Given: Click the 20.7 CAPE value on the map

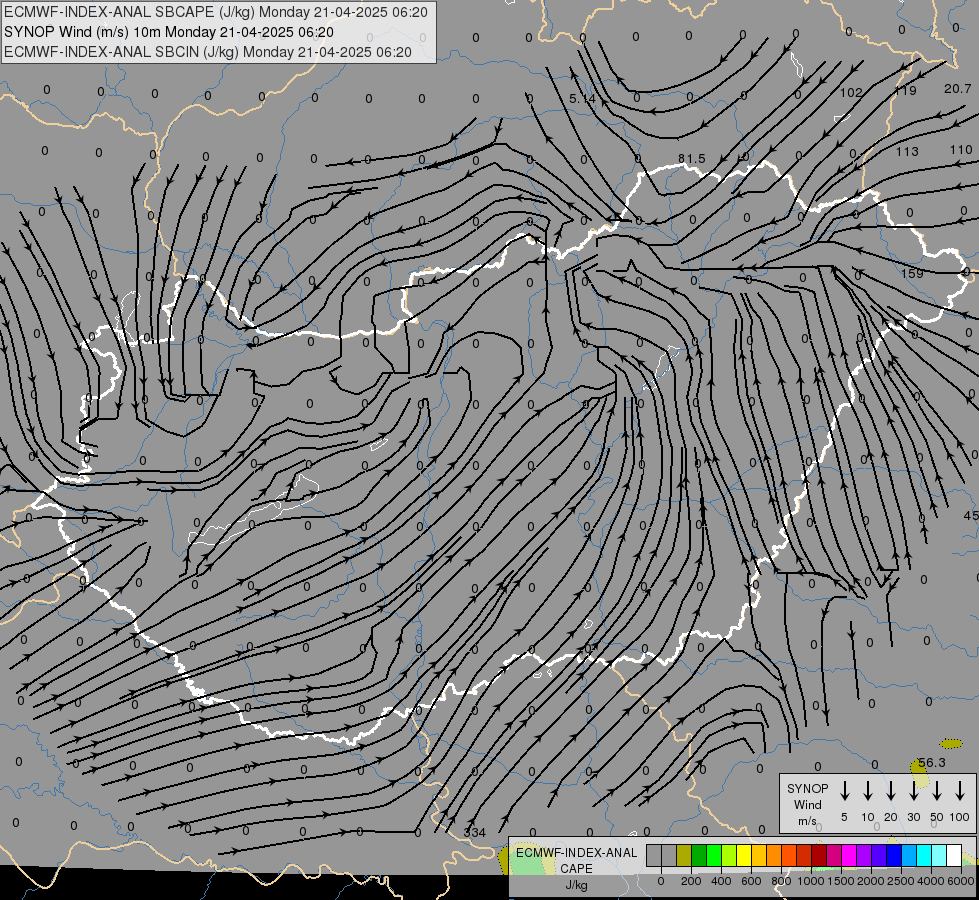Looking at the screenshot, I should click(x=958, y=89).
